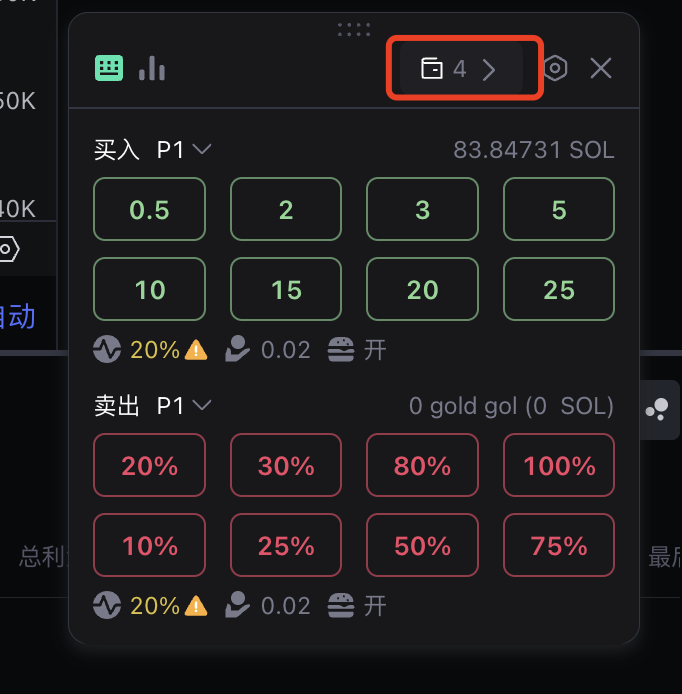
Task: Click the buy priority fee 0.02 icon
Action: click(237, 349)
